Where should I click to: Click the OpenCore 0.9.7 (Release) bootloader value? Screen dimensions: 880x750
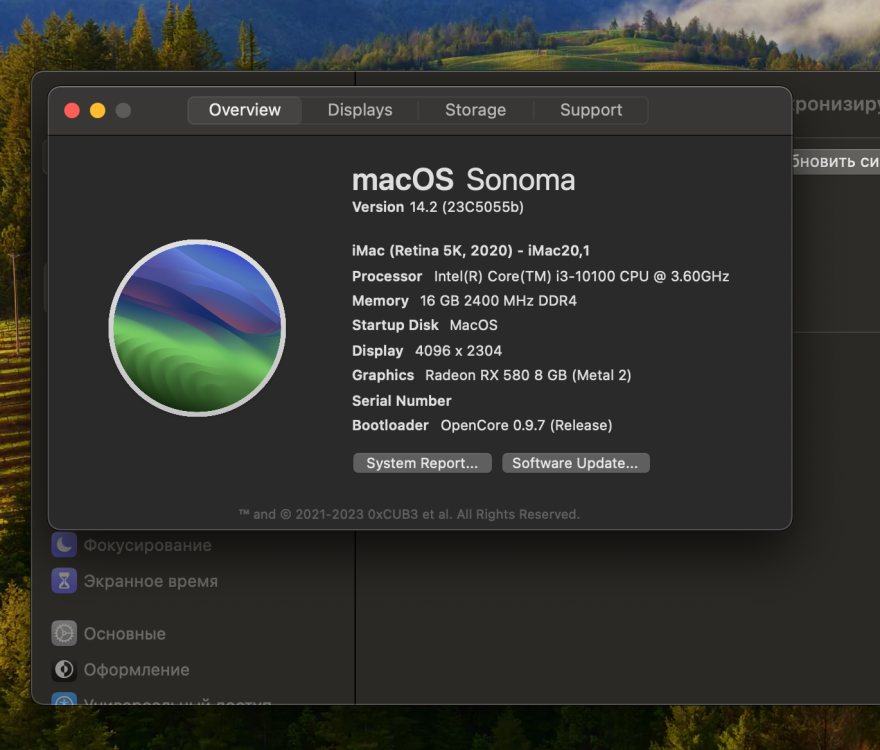[526, 426]
